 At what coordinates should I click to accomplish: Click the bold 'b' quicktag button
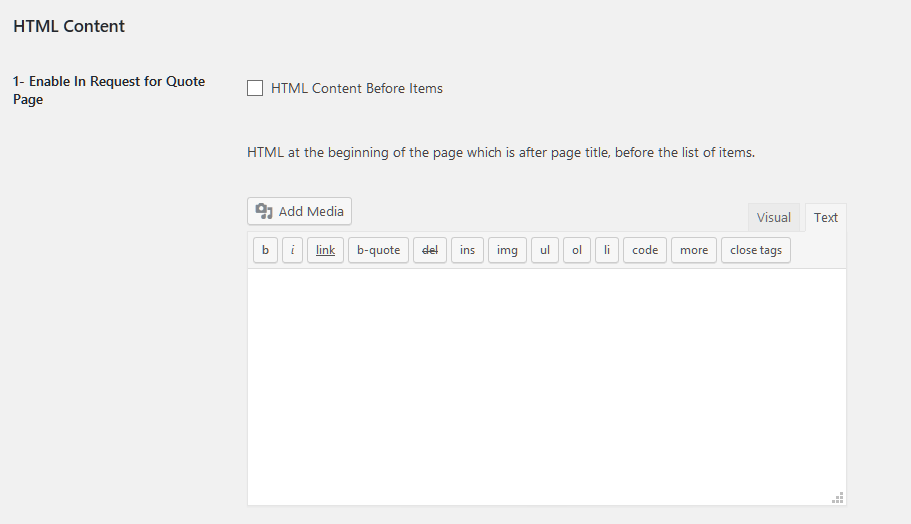coord(265,250)
